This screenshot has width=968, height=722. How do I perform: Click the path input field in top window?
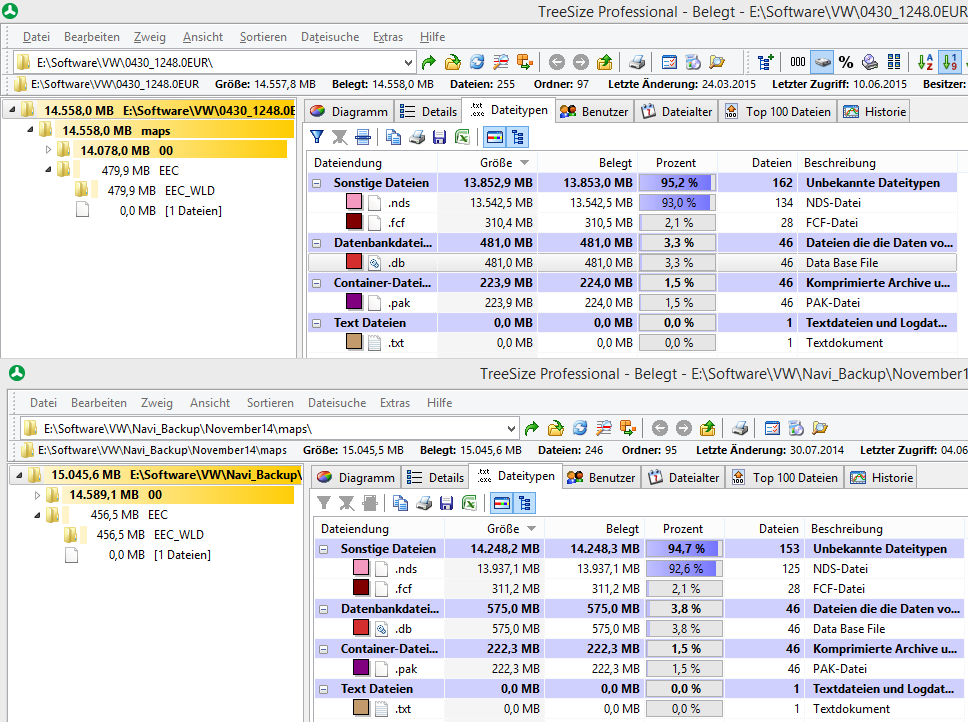(x=214, y=62)
